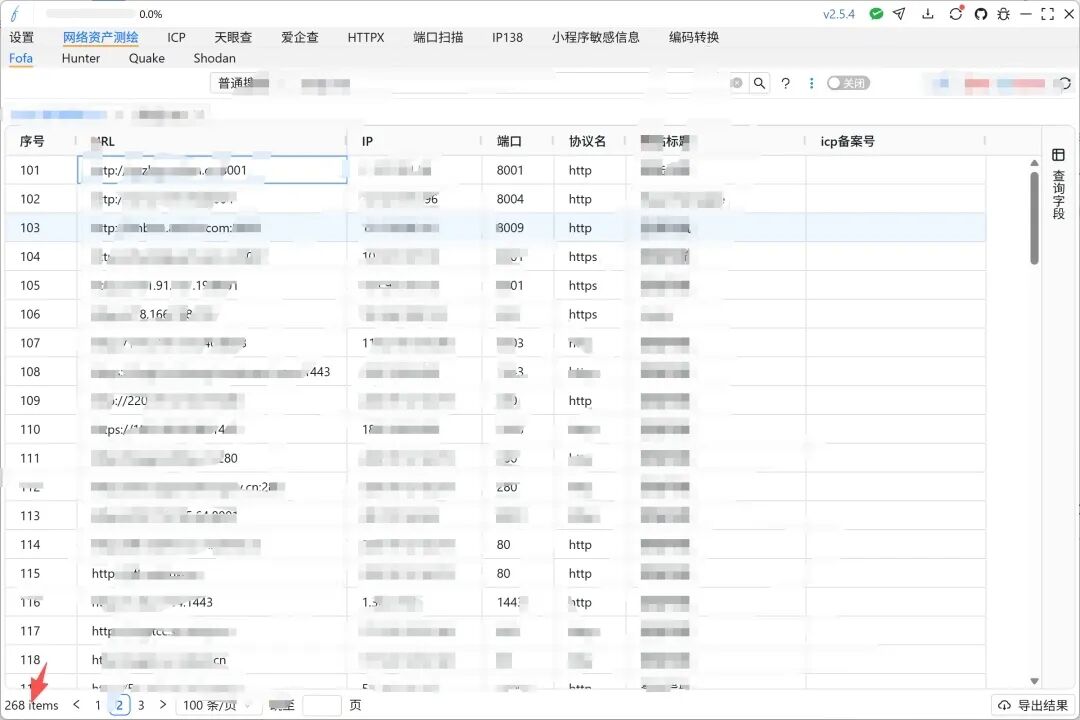Switch to the HTTPX tab
Screen dimensions: 1080x720
pyautogui.click(x=366, y=37)
